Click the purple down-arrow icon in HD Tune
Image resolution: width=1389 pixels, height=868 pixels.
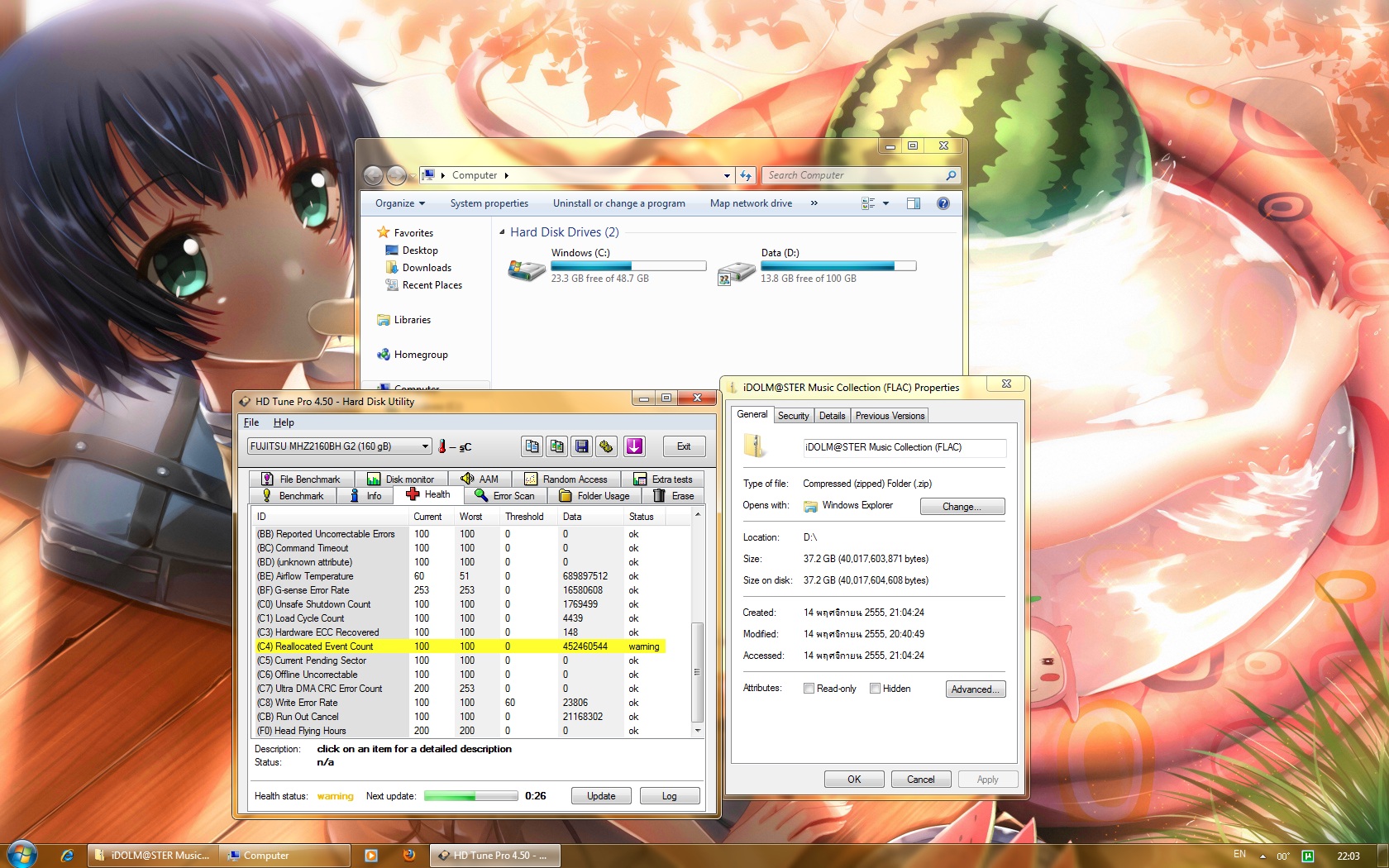click(x=634, y=446)
